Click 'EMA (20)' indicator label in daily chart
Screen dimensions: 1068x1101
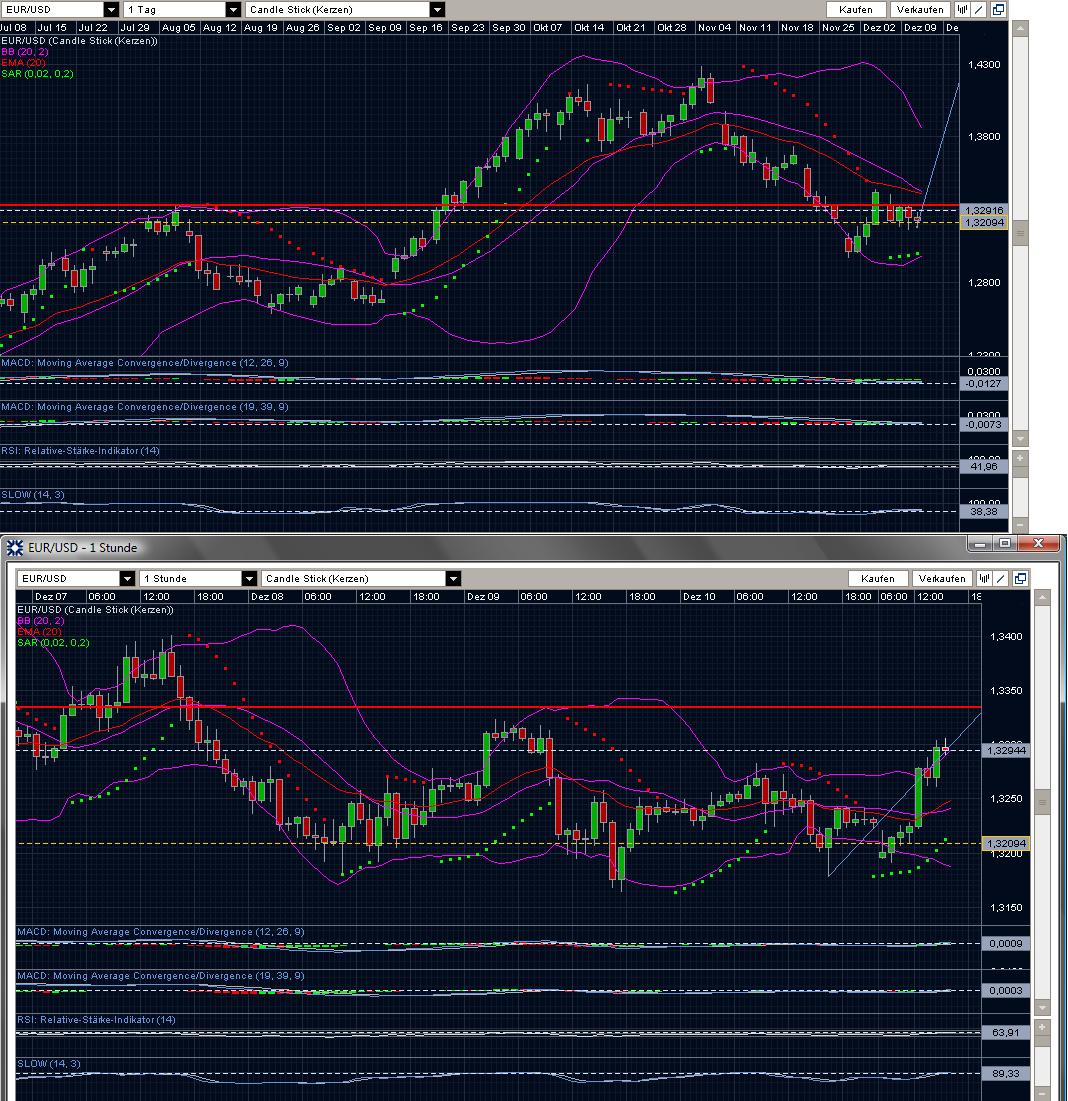23,62
